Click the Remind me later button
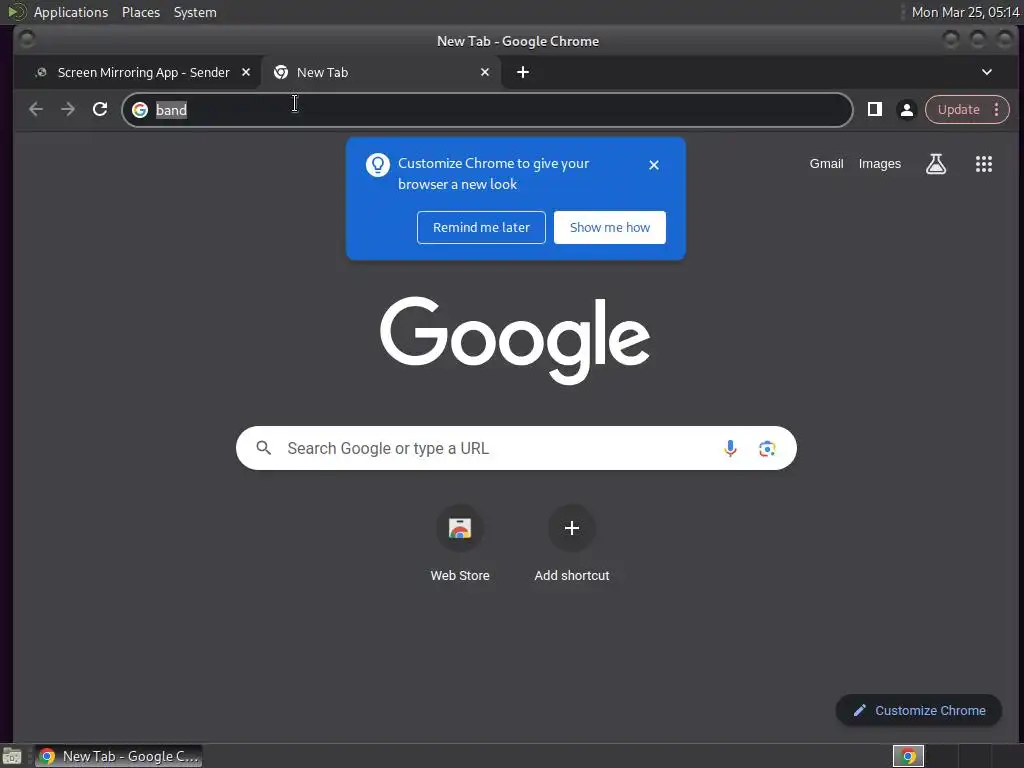This screenshot has height=768, width=1024. [481, 227]
